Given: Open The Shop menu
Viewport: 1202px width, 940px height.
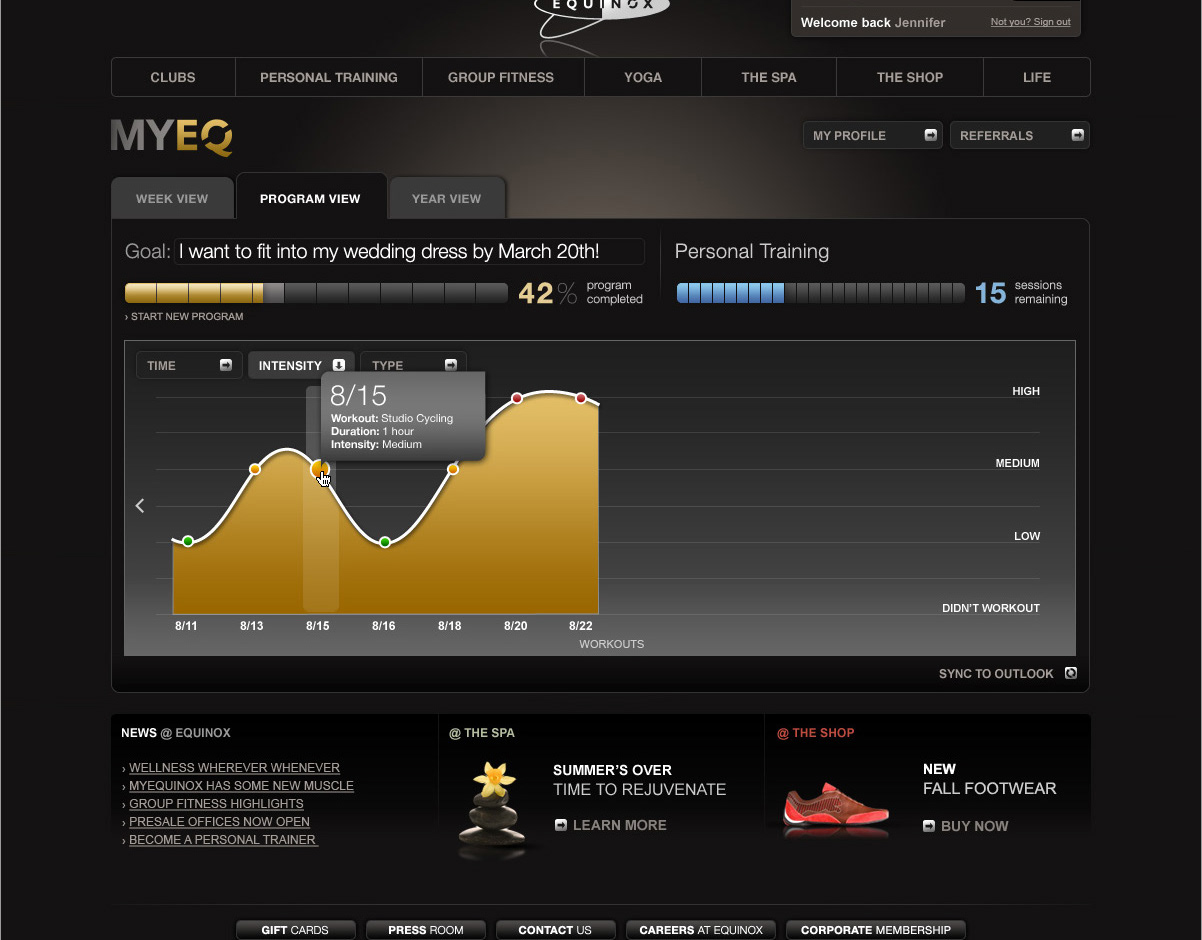Looking at the screenshot, I should click(910, 77).
